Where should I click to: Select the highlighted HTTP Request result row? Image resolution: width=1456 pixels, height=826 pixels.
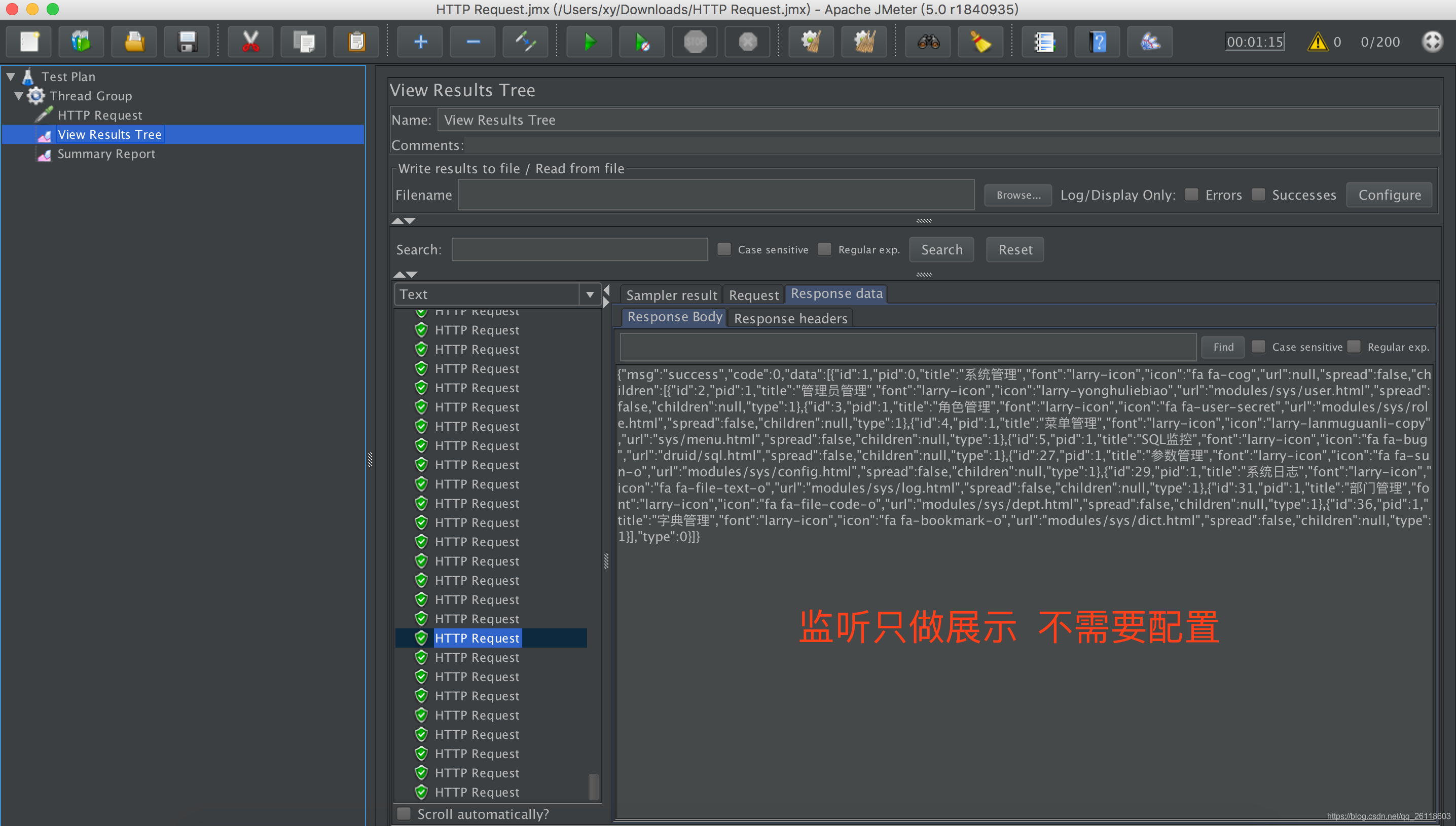[491, 637]
